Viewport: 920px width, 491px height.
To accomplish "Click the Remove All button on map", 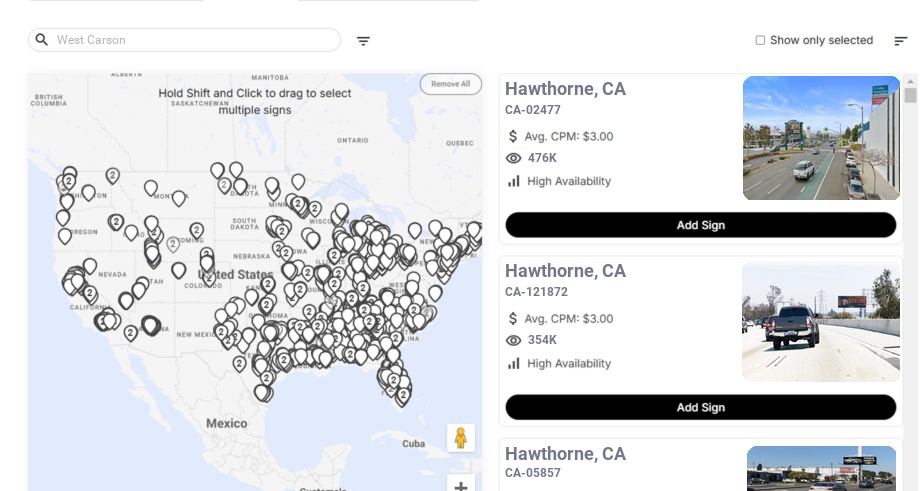I will coord(450,84).
